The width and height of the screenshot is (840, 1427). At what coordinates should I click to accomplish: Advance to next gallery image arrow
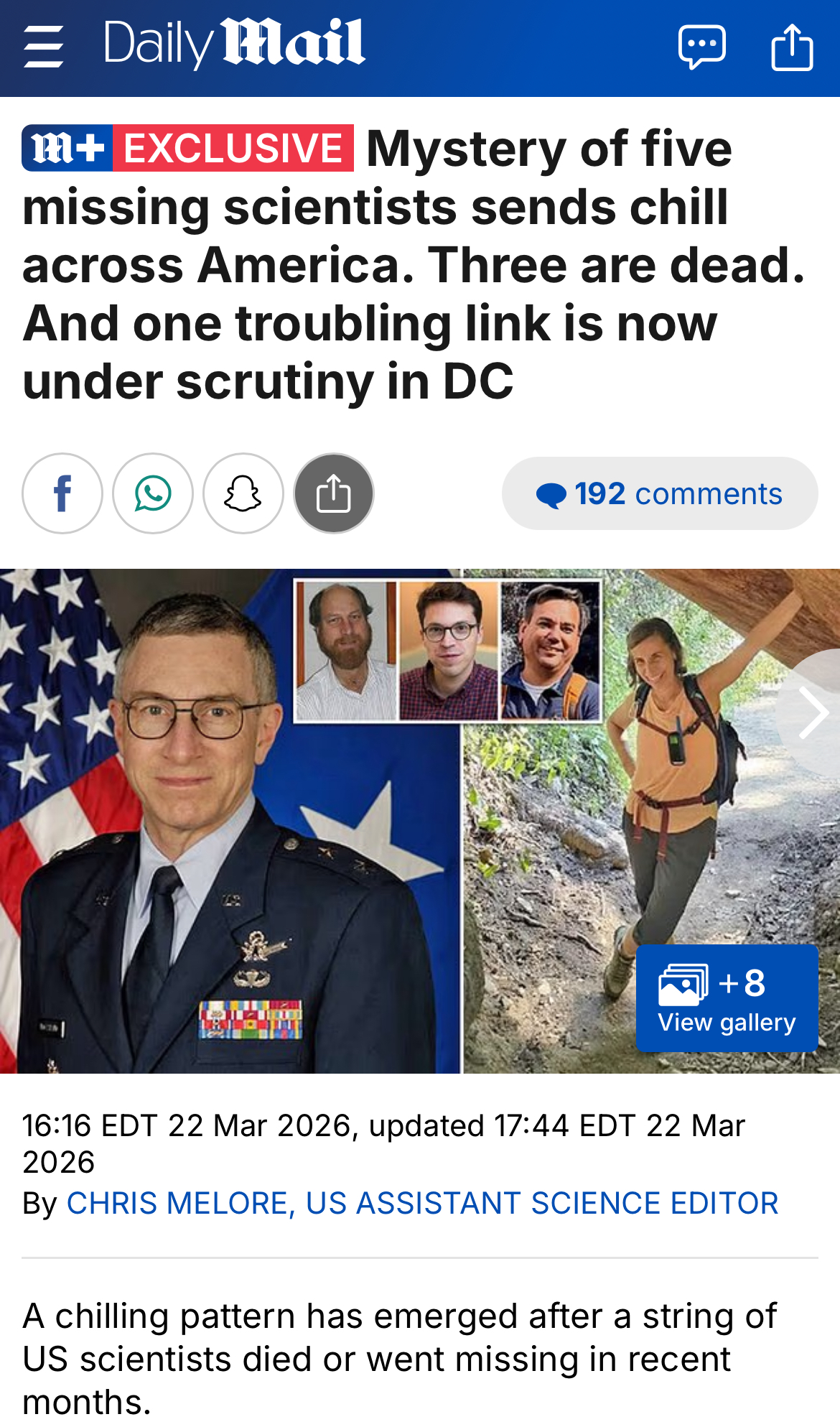[x=812, y=712]
